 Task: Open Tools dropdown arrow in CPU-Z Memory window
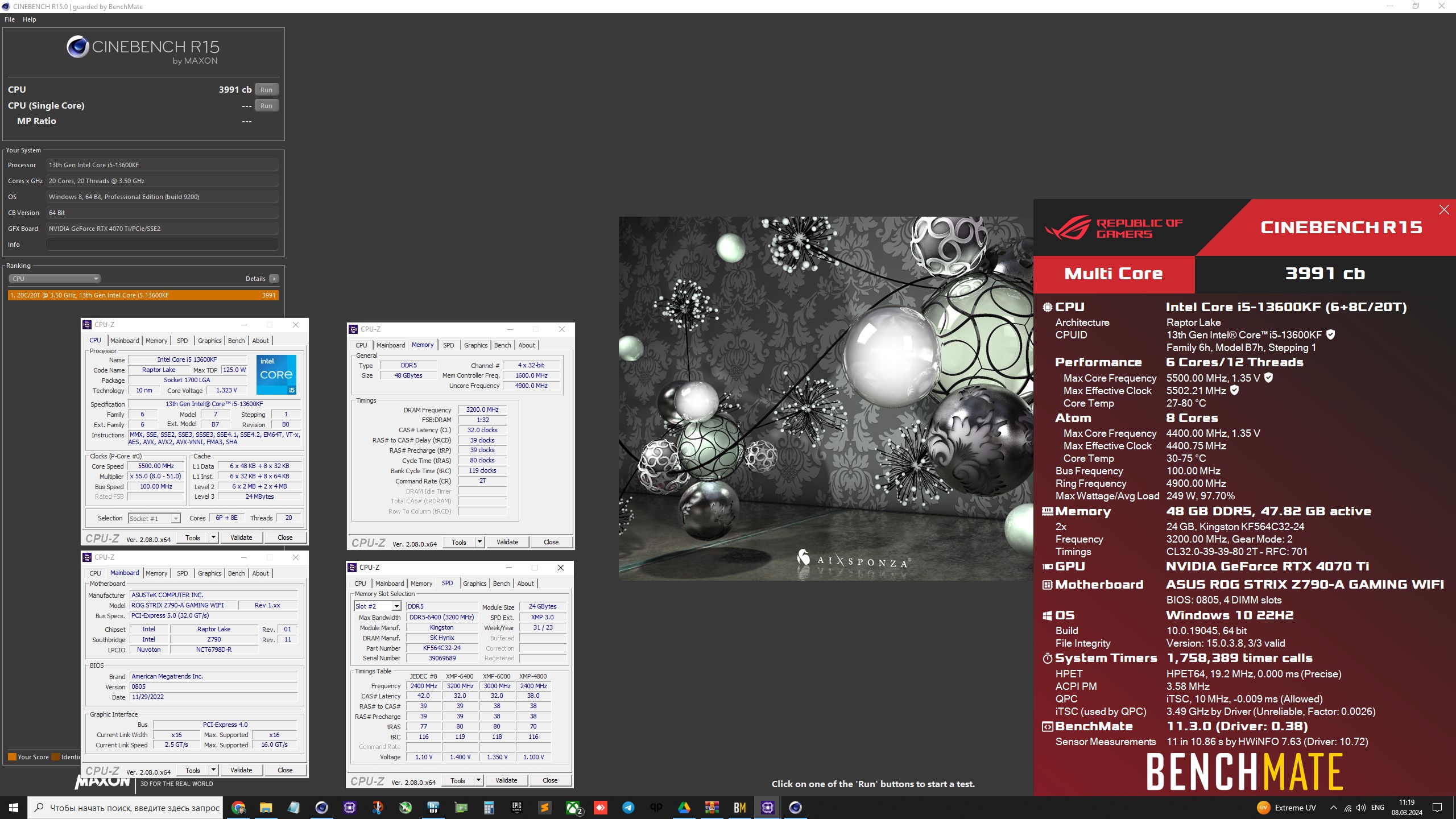(x=480, y=542)
